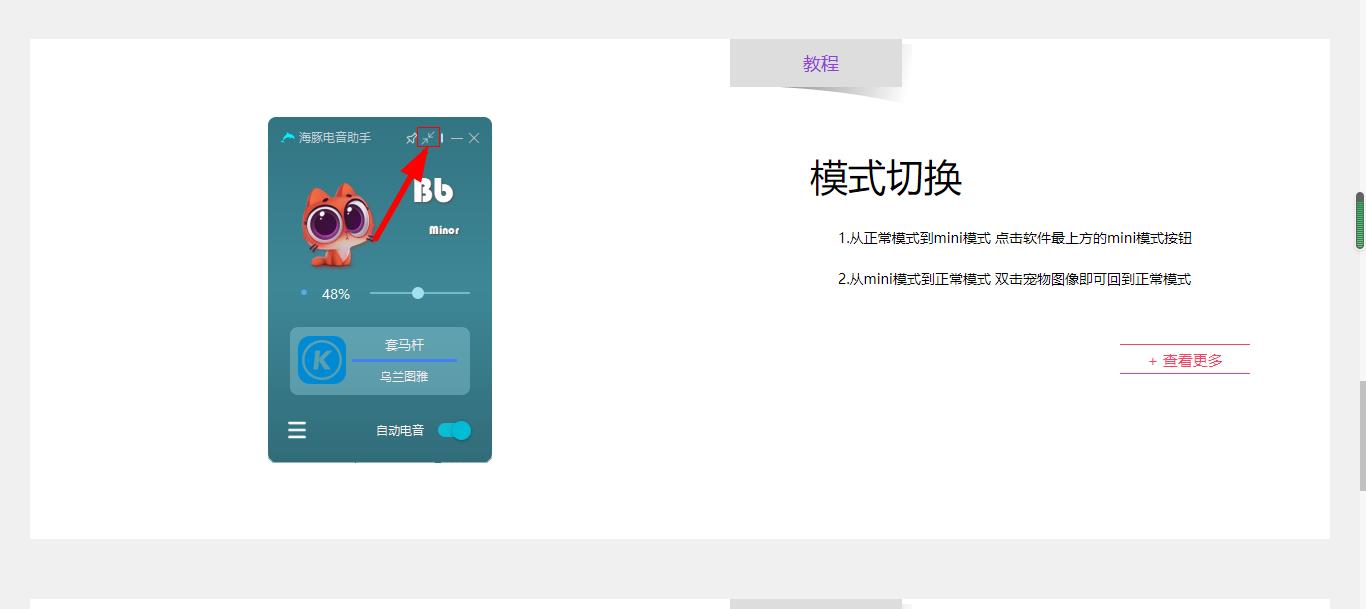The height and width of the screenshot is (609, 1366).
Task: Click the 48% volume slider handle
Action: tap(418, 293)
